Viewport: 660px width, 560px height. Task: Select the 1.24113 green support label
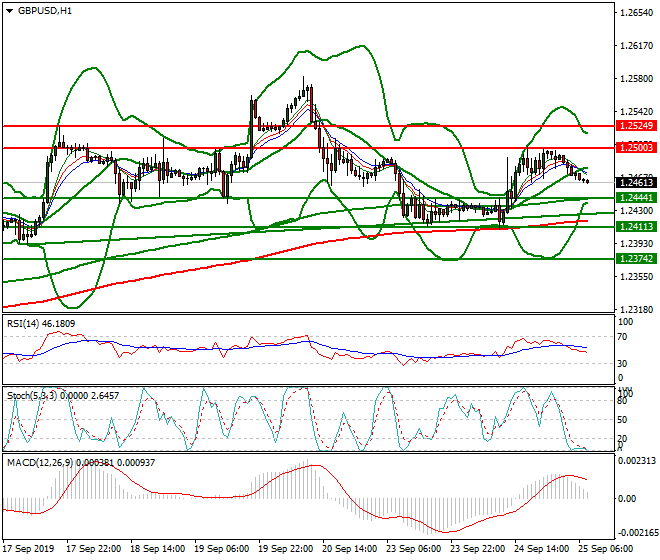(x=636, y=227)
